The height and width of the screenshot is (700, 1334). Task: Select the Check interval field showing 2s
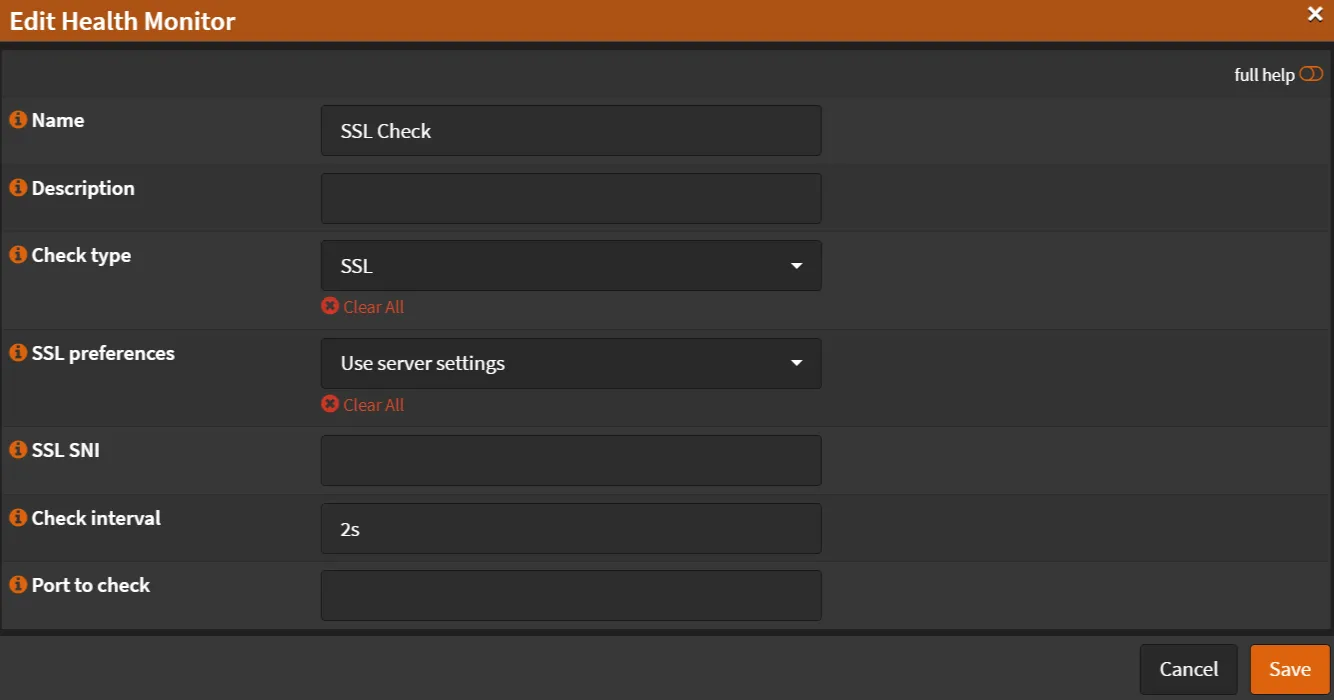pyautogui.click(x=570, y=528)
